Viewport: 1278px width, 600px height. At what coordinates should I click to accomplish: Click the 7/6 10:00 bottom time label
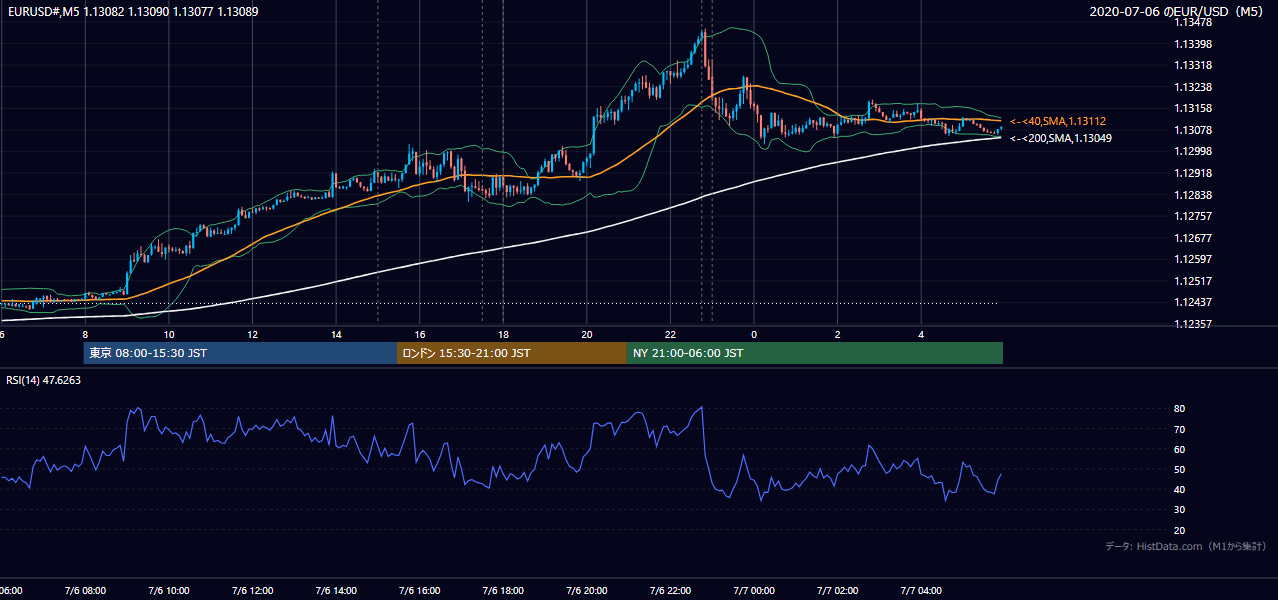pos(169,591)
